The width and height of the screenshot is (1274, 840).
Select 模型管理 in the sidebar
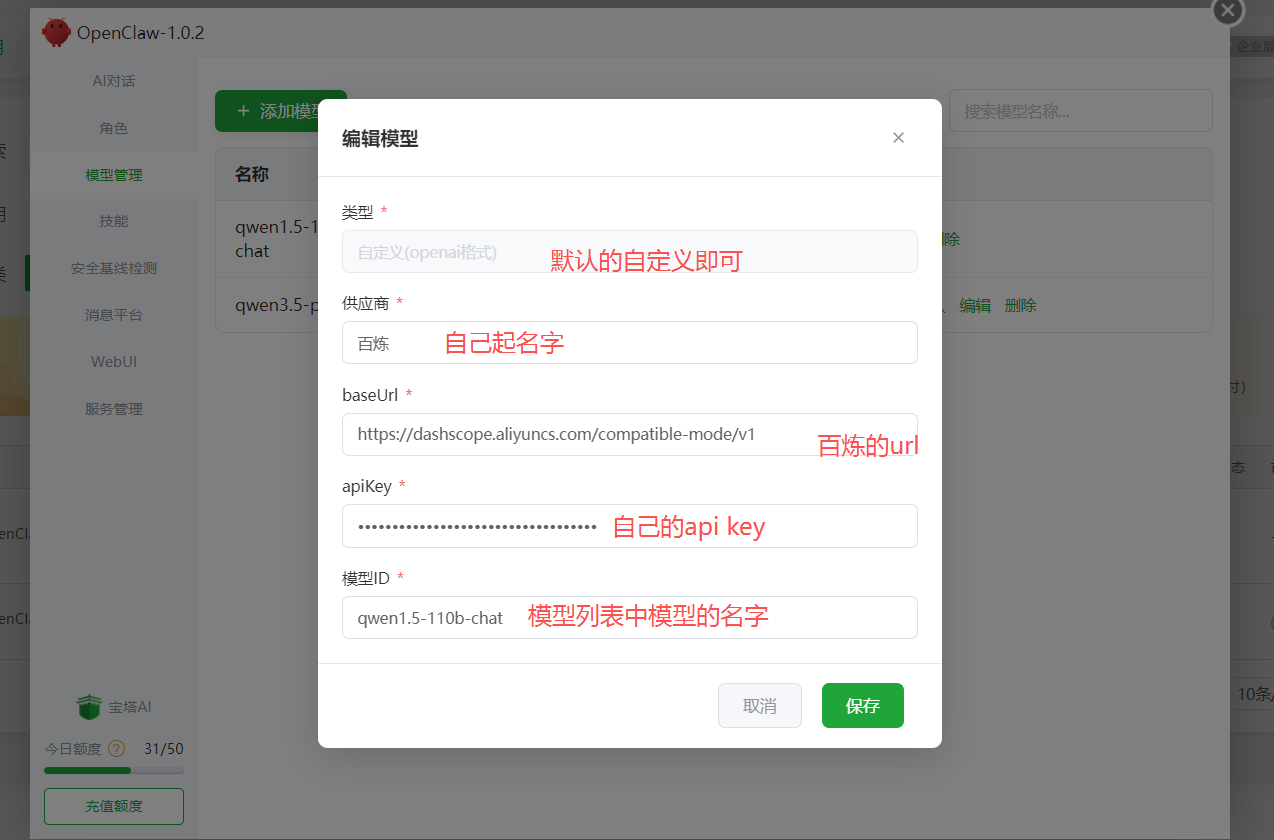(x=114, y=175)
